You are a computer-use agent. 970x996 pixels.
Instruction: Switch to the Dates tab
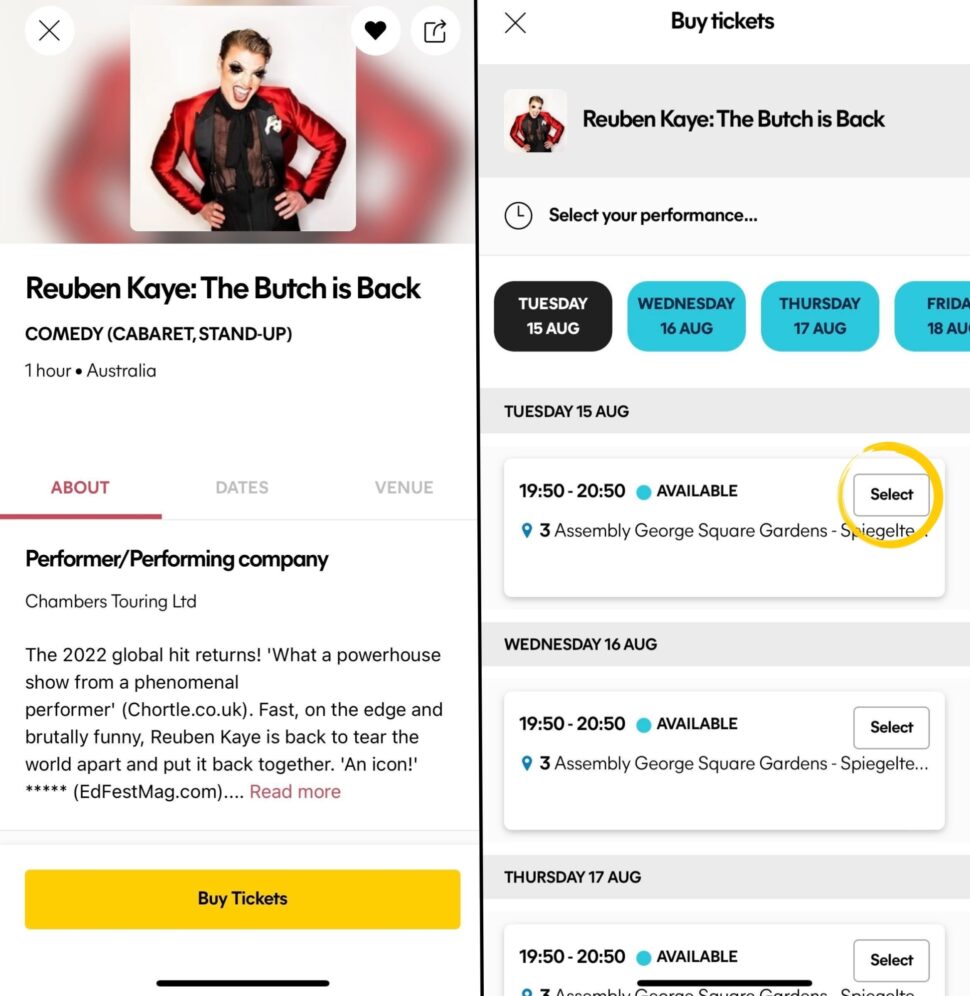pos(242,488)
